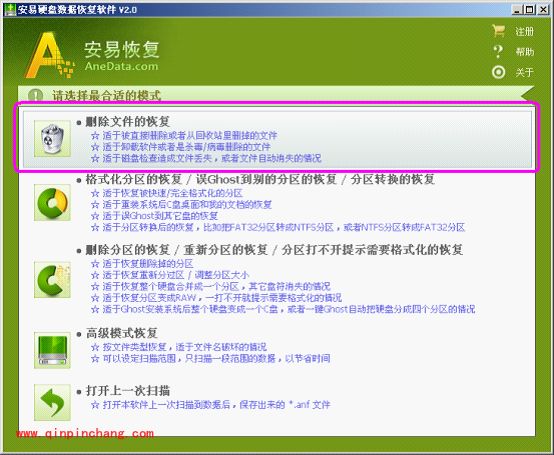Click the line 适于恢复重新分过区 / 调整分区大小
Viewport: 554px width, 455px height.
click(x=170, y=275)
